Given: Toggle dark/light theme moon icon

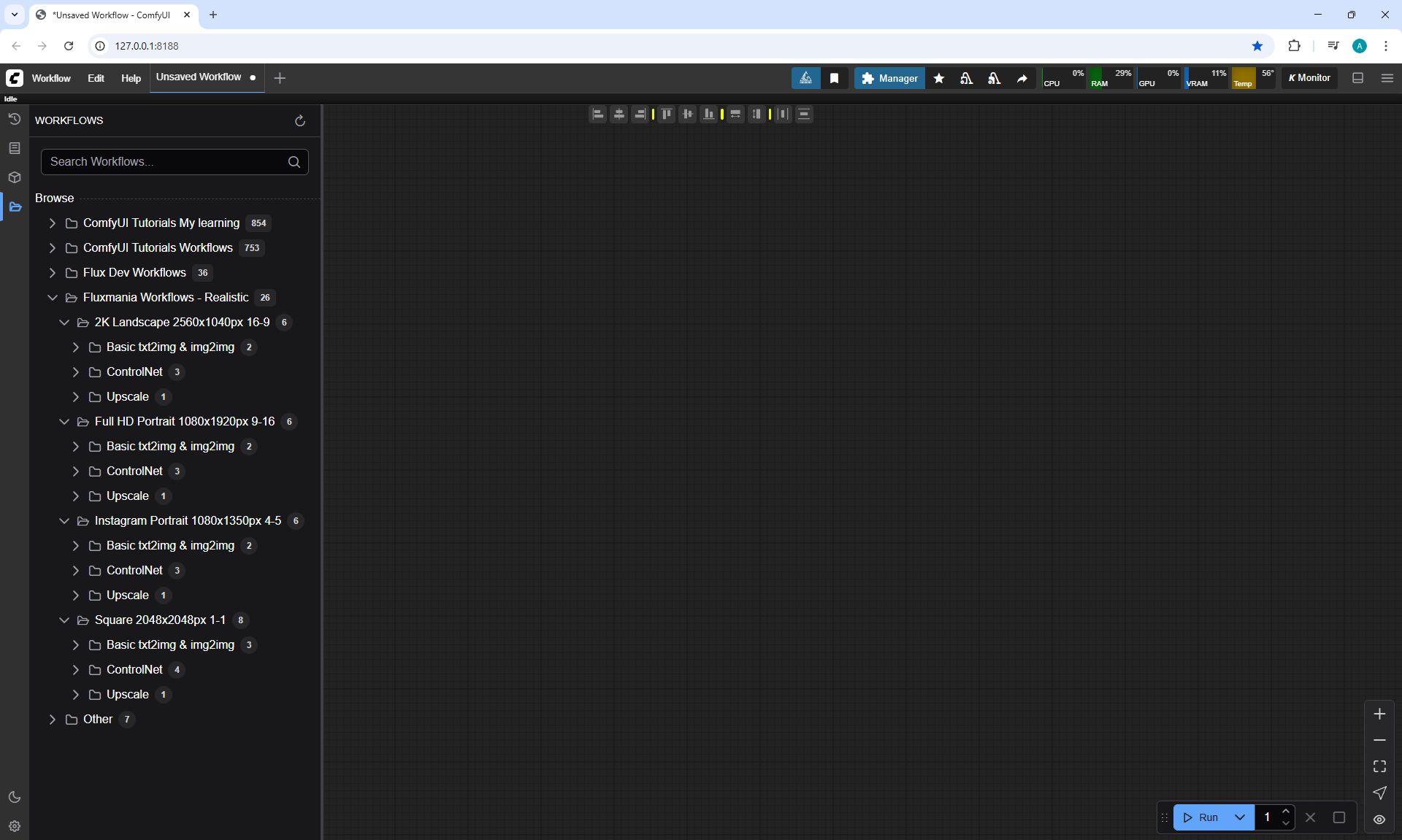Looking at the screenshot, I should click(15, 797).
